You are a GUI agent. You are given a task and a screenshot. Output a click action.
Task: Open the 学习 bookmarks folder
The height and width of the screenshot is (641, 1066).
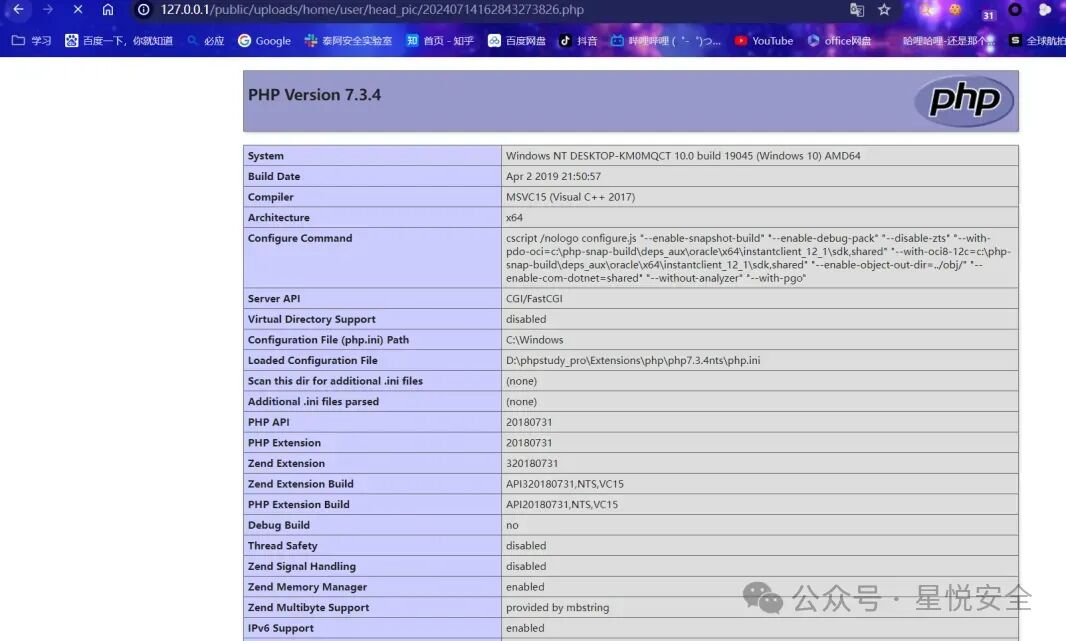pos(31,41)
